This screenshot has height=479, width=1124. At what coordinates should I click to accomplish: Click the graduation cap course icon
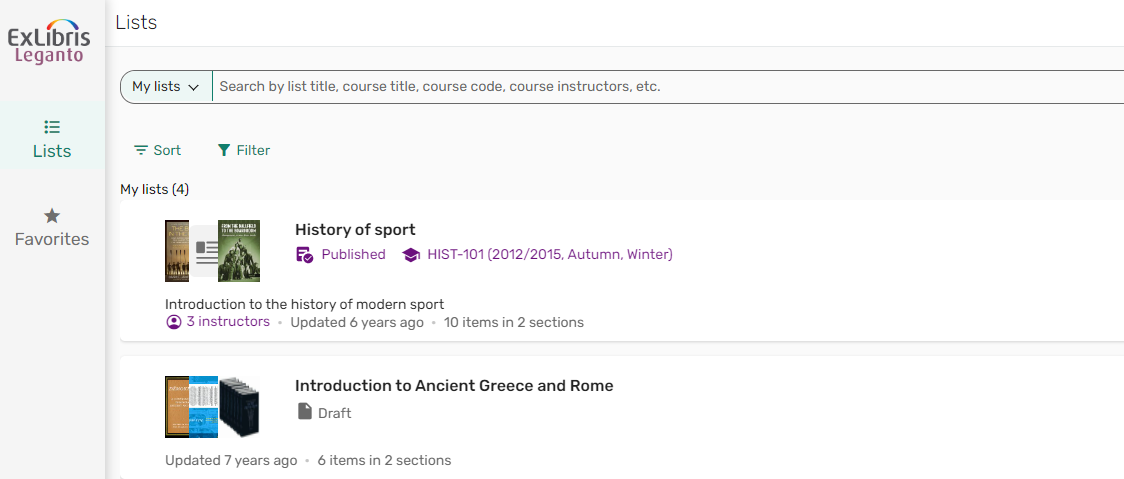click(411, 255)
